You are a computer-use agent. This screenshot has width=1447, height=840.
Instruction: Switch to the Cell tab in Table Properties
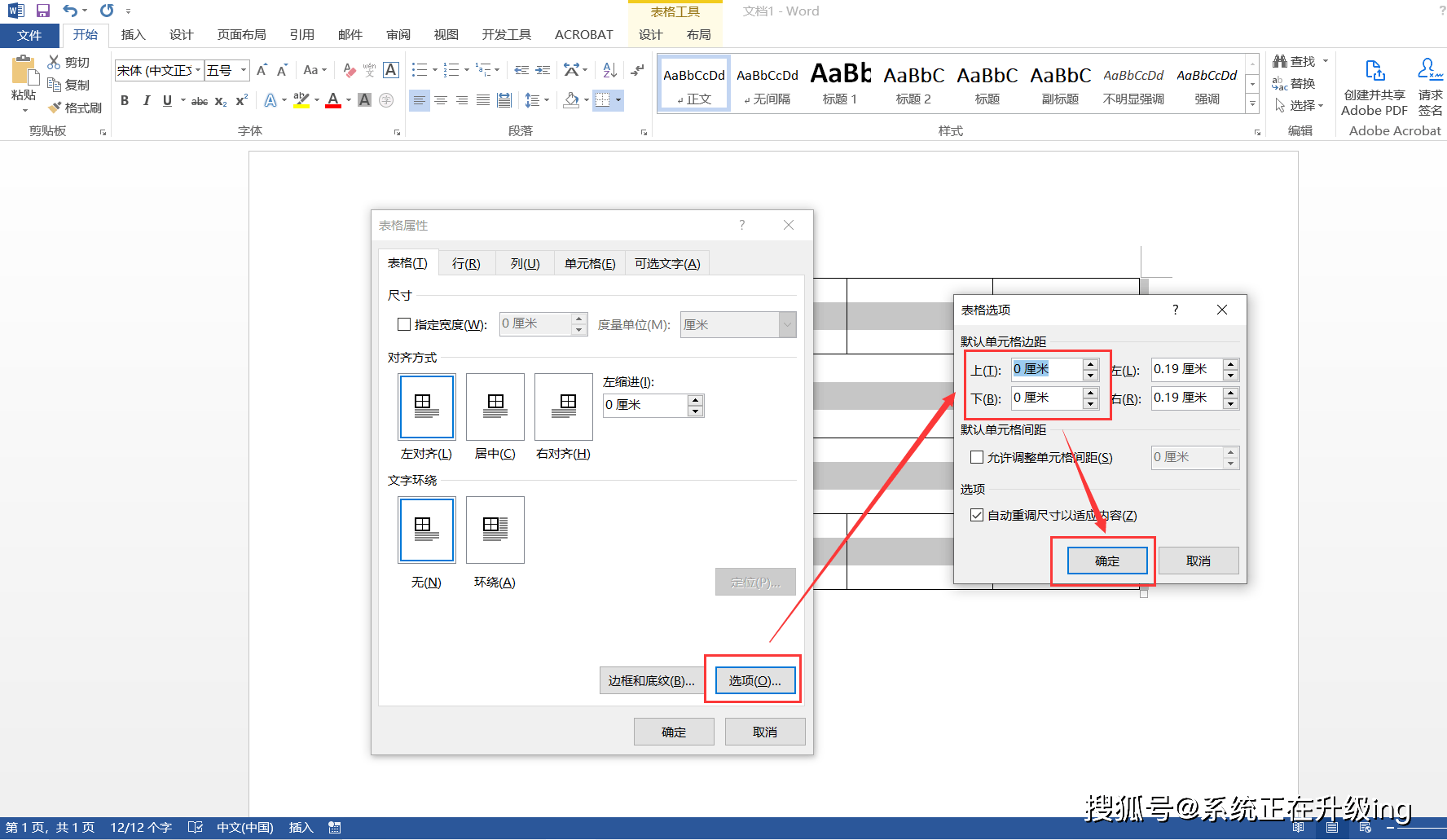tap(590, 263)
